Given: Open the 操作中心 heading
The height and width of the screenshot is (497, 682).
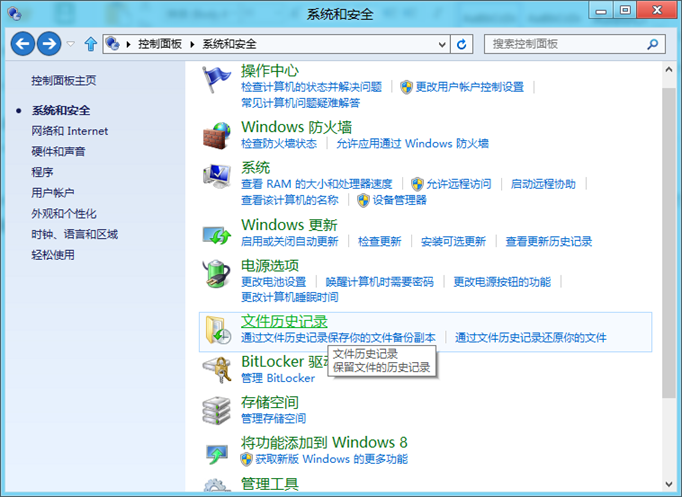Looking at the screenshot, I should (270, 70).
